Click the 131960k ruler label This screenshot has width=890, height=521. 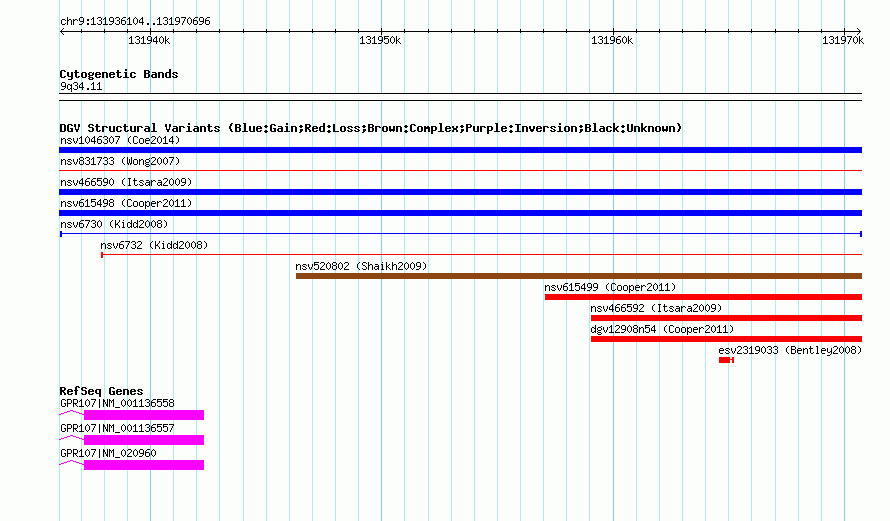pos(612,40)
